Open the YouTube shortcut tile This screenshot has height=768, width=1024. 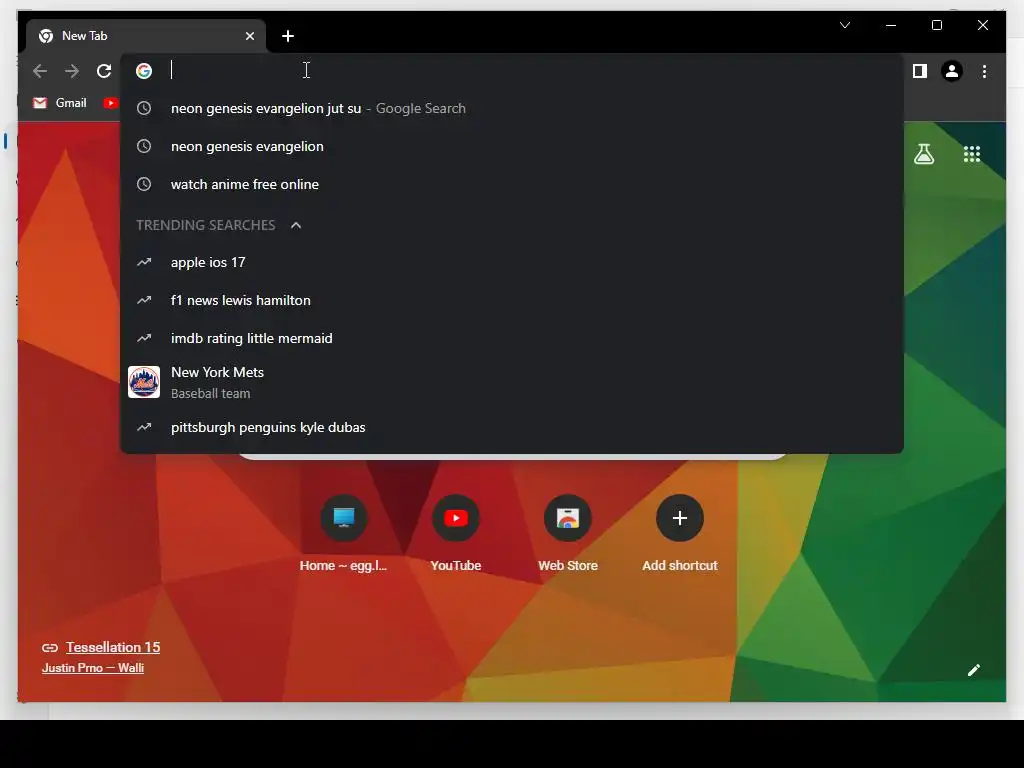point(456,533)
